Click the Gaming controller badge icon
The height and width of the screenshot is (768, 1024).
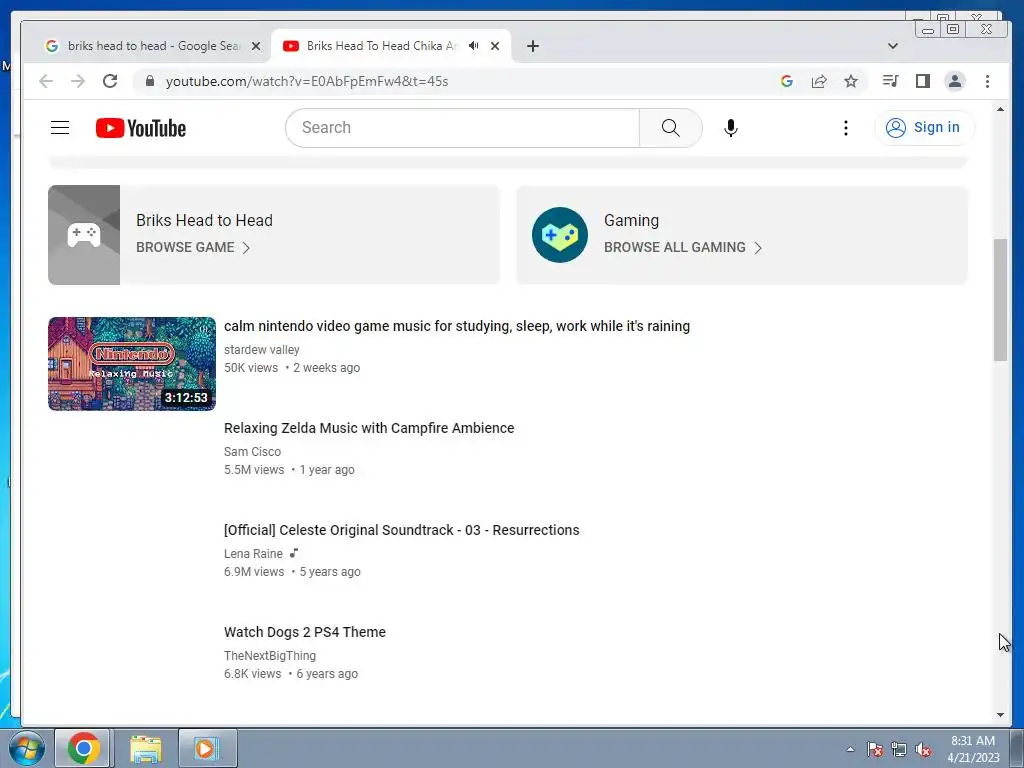point(560,235)
